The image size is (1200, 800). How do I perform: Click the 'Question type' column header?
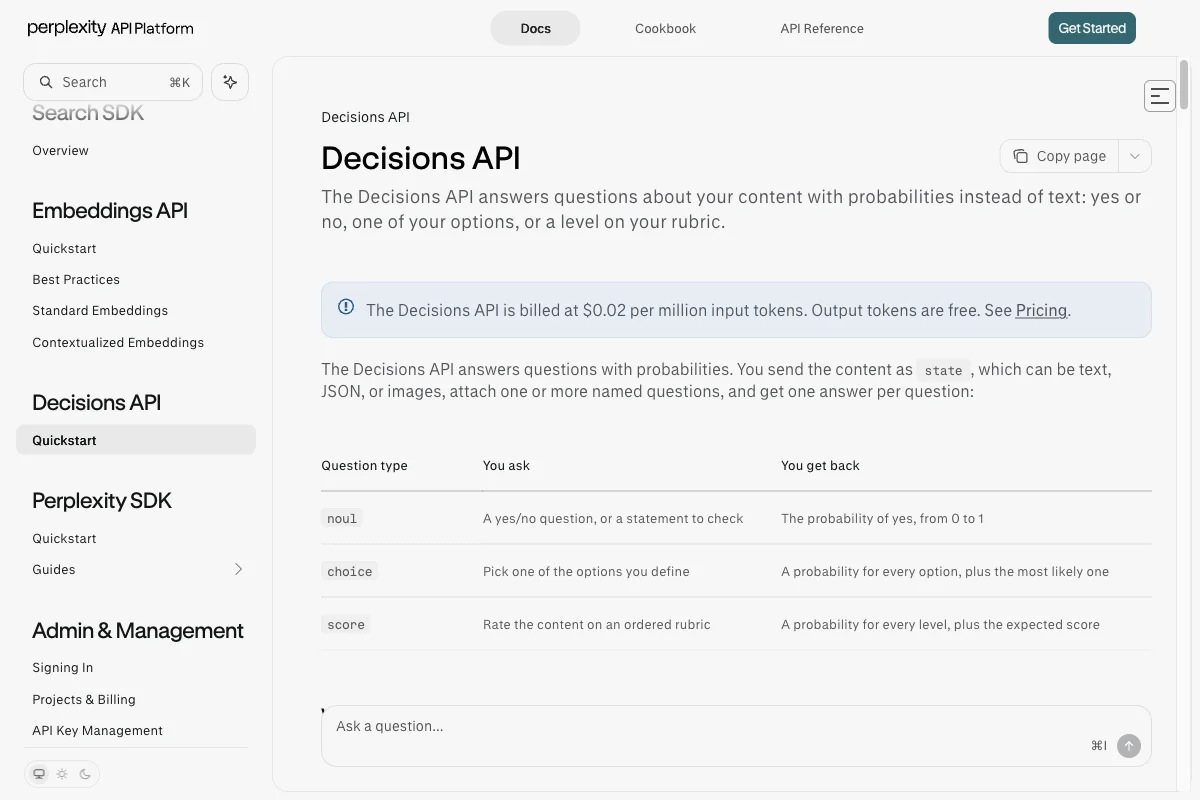364,465
